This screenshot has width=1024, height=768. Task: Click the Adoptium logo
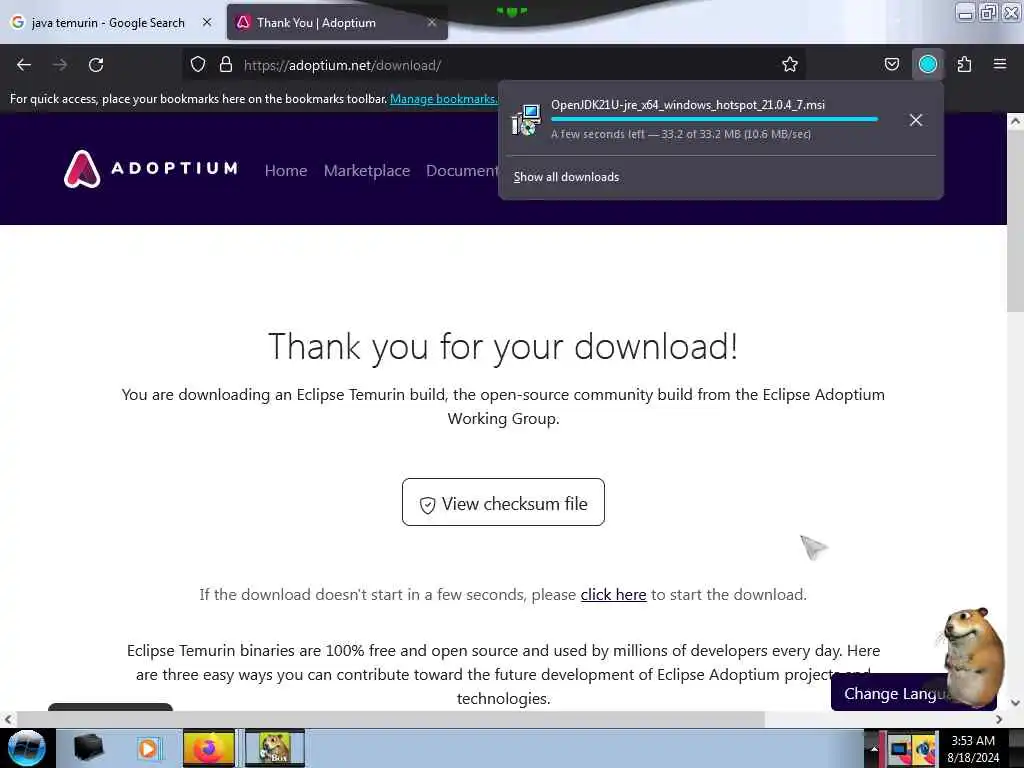pyautogui.click(x=151, y=168)
